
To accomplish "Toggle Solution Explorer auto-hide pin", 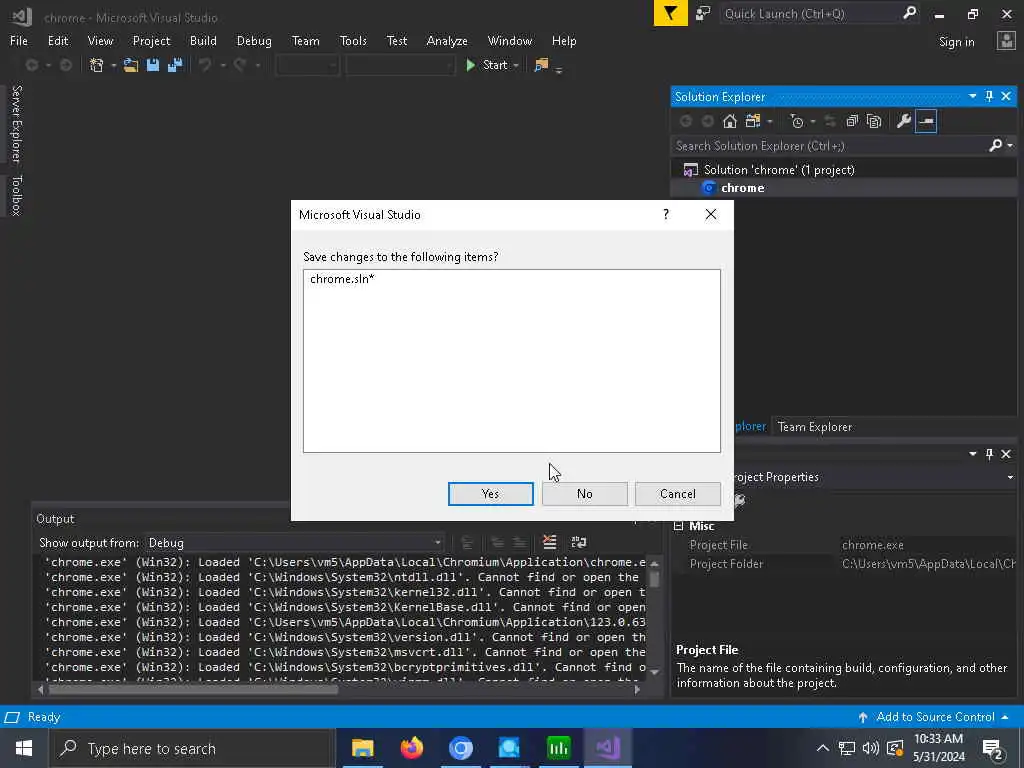I will coord(989,96).
